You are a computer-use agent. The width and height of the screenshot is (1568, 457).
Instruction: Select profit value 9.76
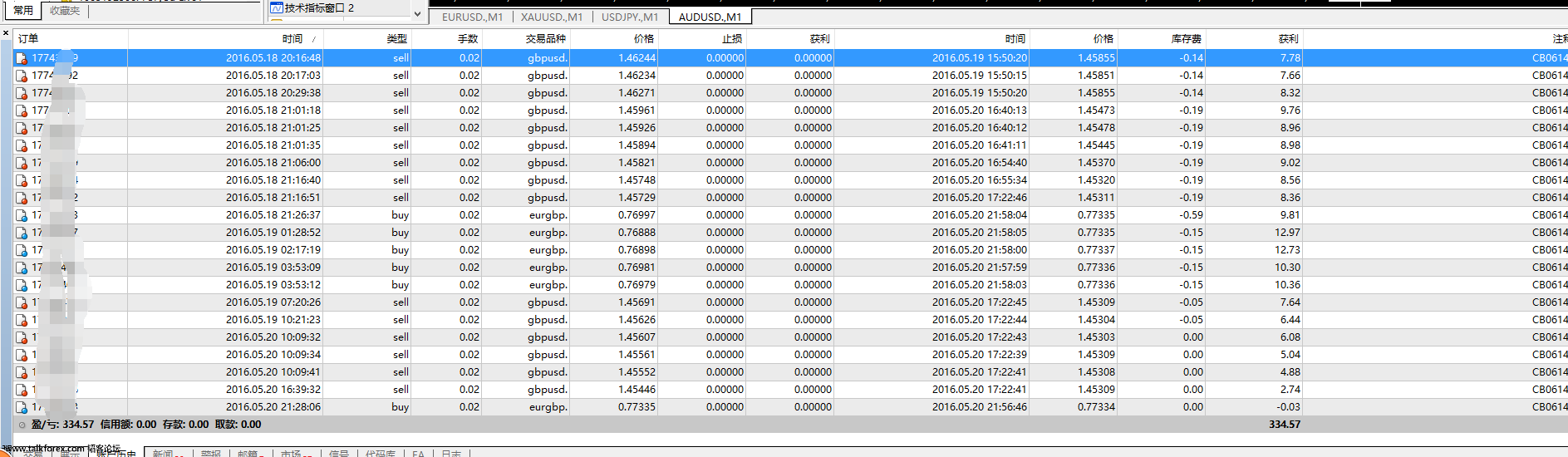1290,111
